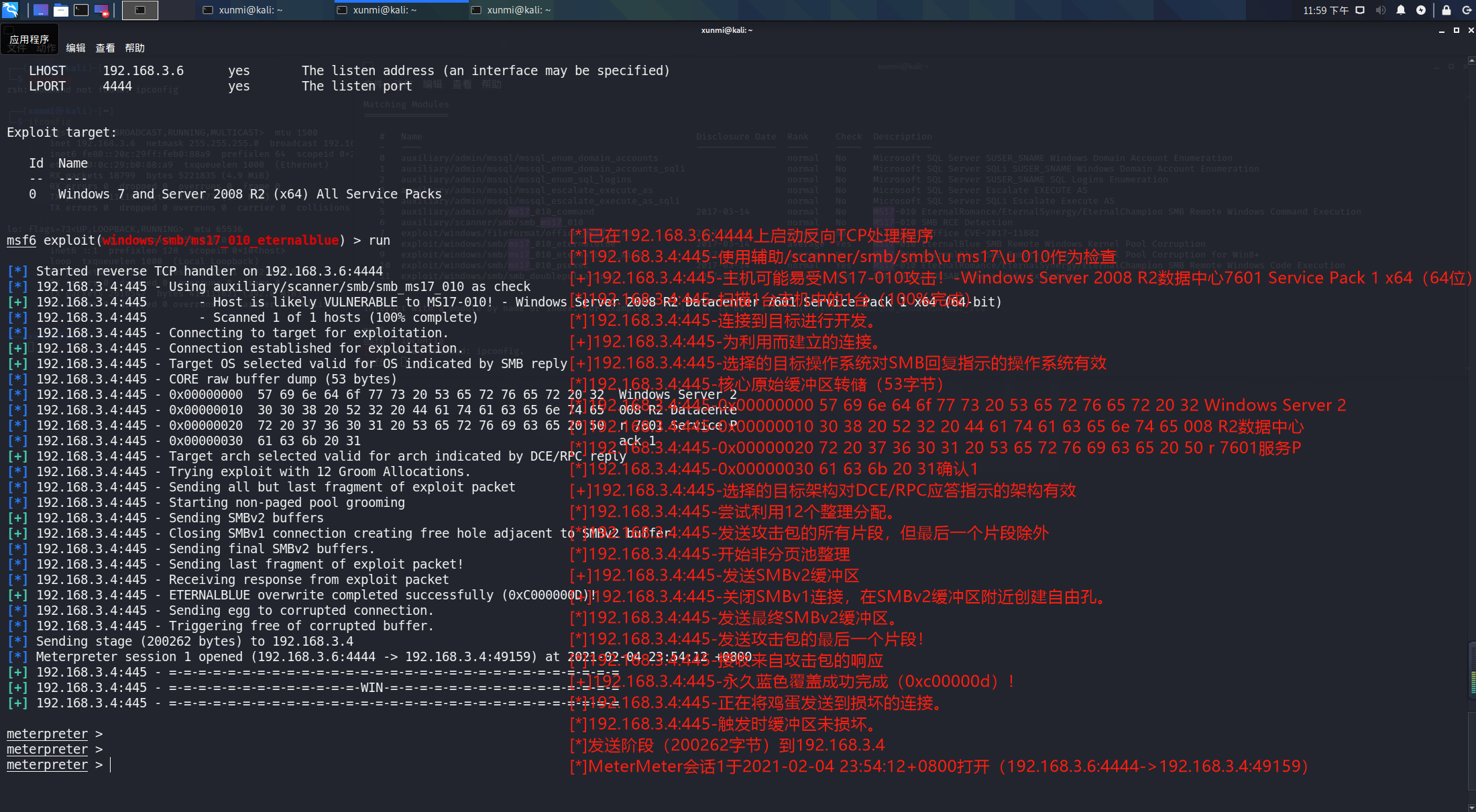Log out using the panel logout icon
This screenshot has height=812, width=1476.
[x=1467, y=10]
